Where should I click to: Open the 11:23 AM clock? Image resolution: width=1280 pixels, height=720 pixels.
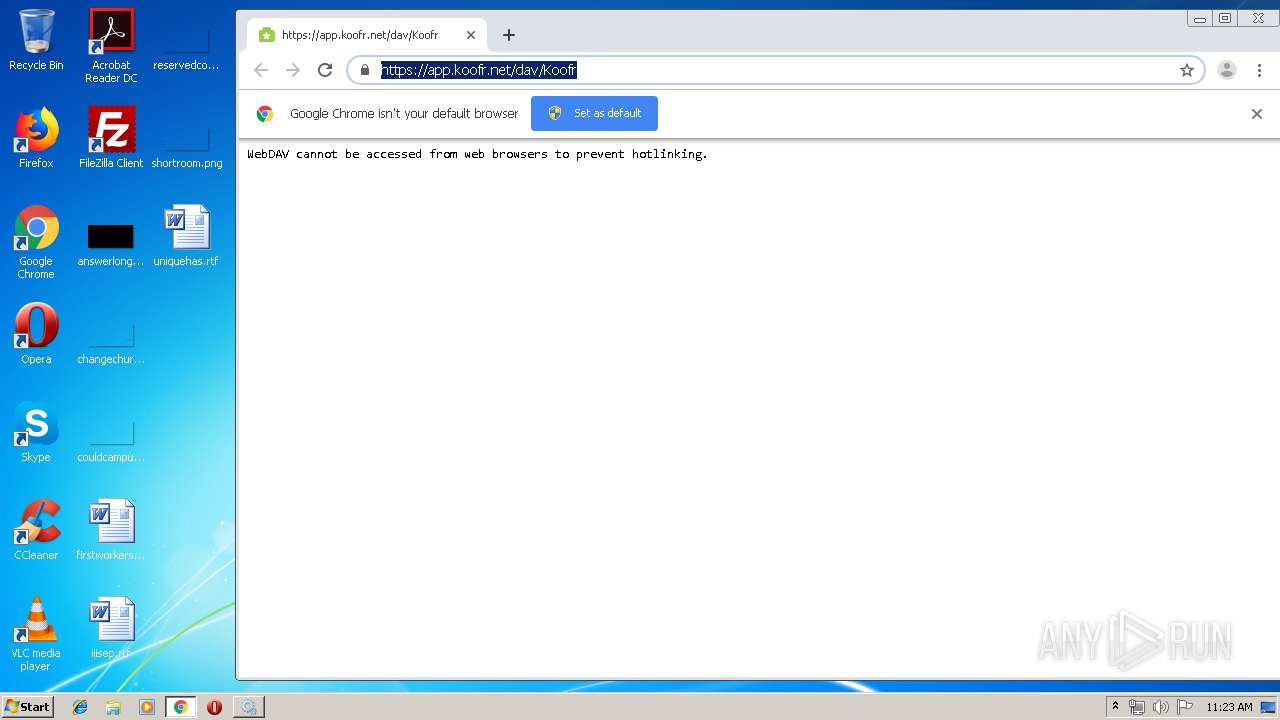click(x=1229, y=707)
